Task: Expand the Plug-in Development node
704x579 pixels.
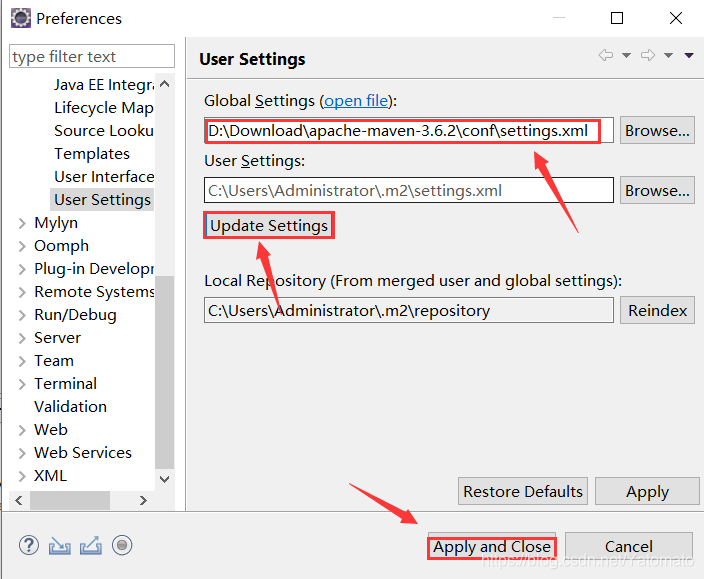Action: point(22,269)
